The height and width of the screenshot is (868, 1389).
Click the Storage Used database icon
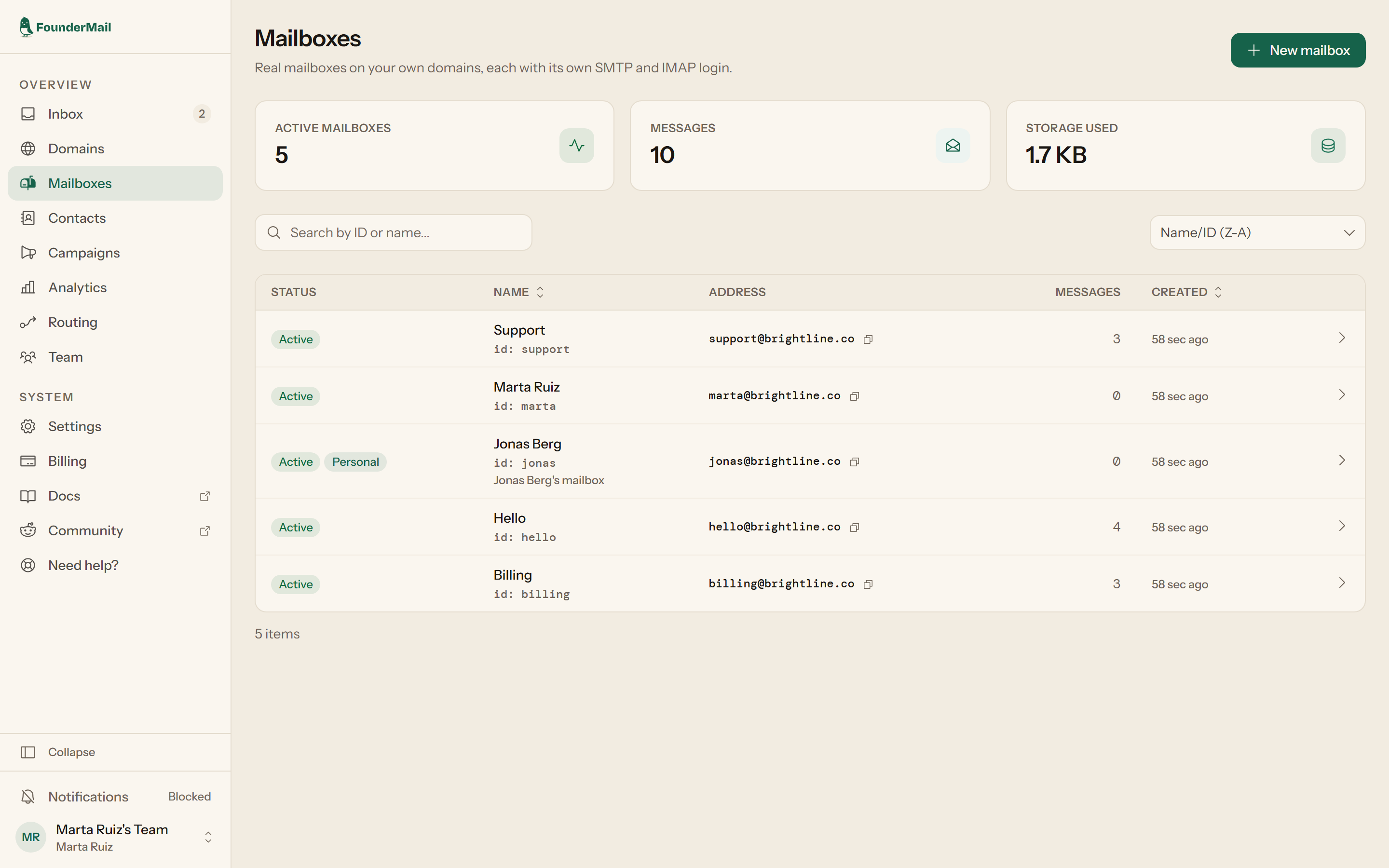[x=1328, y=145]
